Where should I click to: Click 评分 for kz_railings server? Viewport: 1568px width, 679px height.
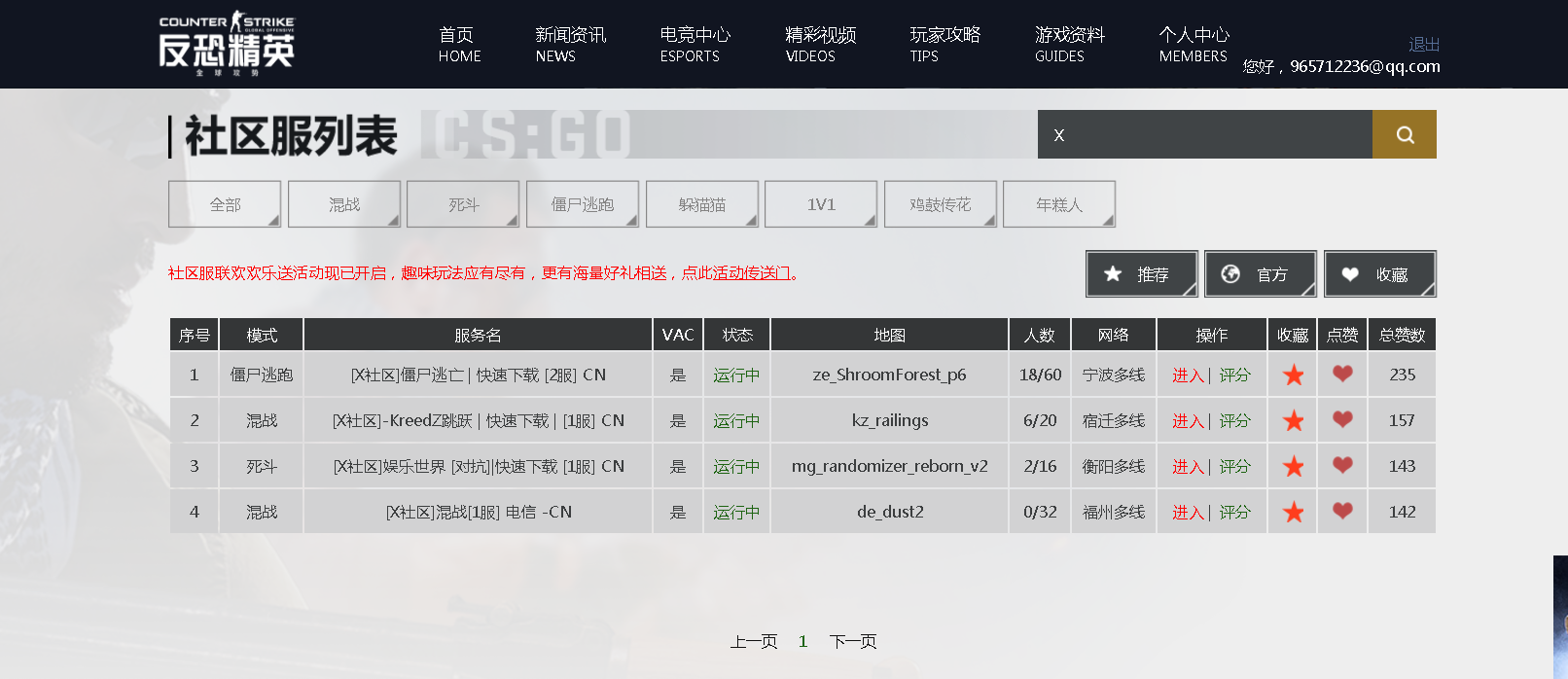pos(1234,421)
